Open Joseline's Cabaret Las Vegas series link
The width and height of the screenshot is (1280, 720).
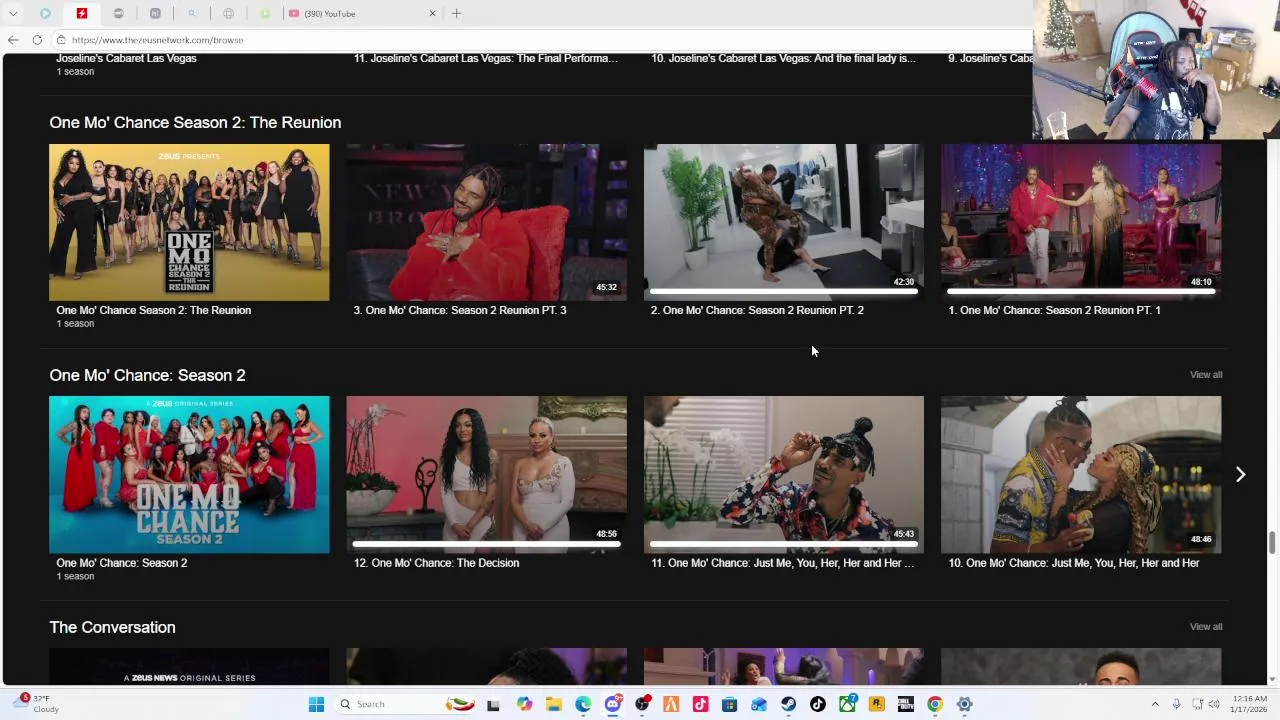126,58
